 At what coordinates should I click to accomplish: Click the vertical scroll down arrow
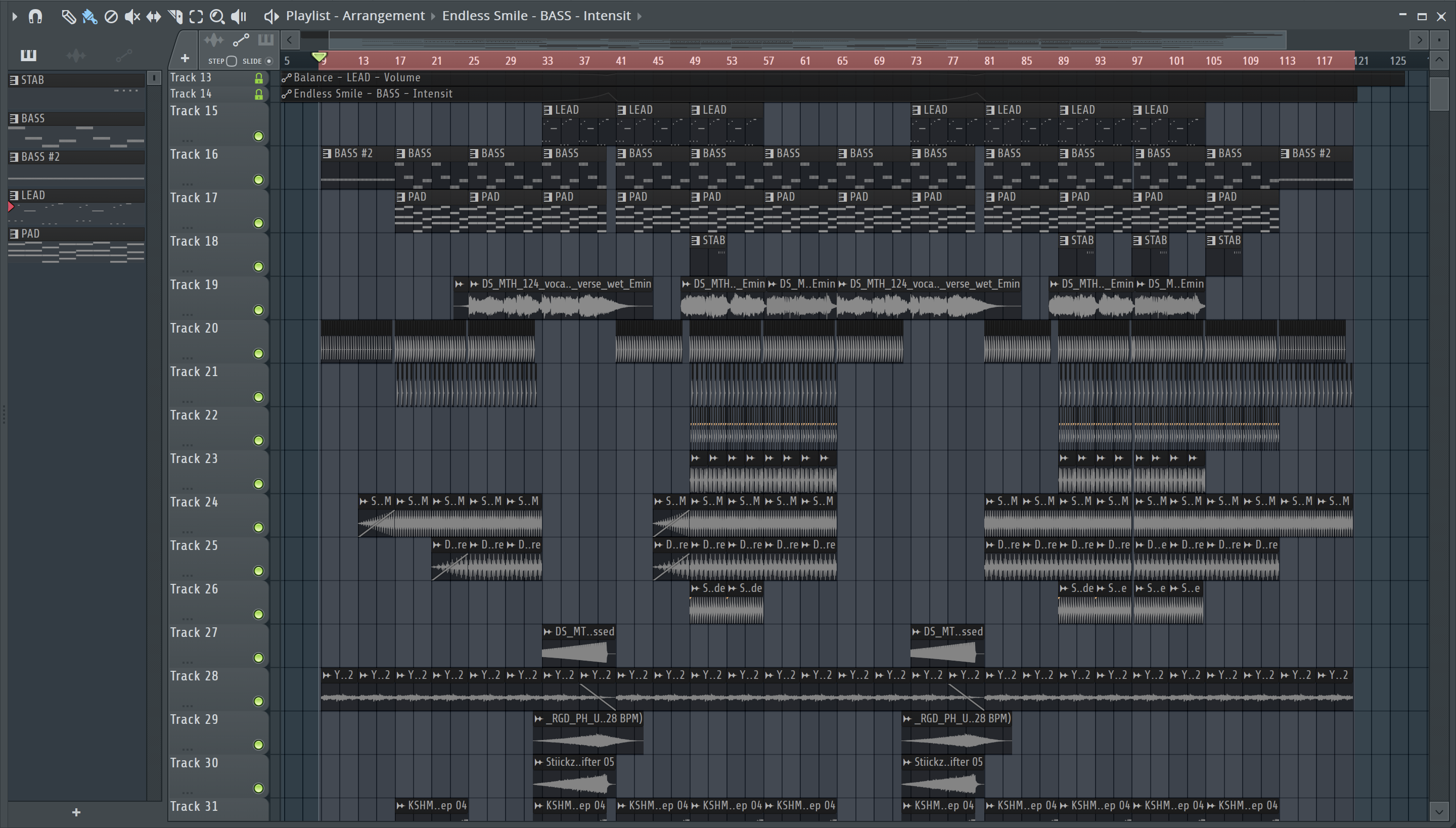coord(1439,811)
